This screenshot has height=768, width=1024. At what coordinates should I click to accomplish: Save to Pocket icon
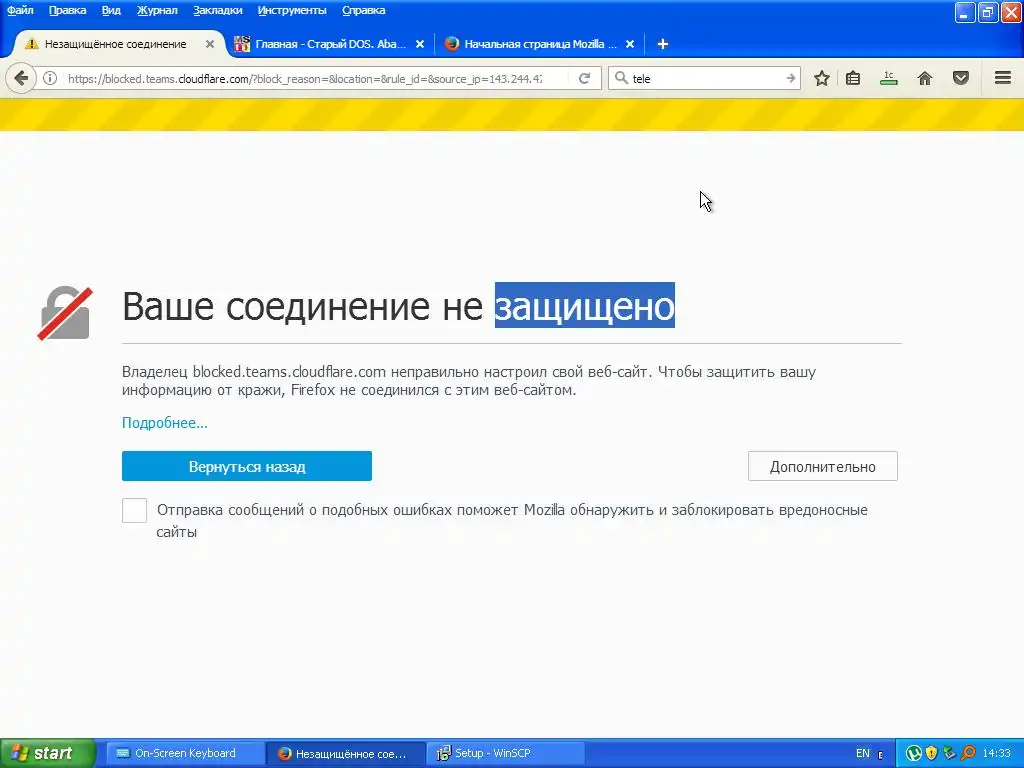(961, 78)
